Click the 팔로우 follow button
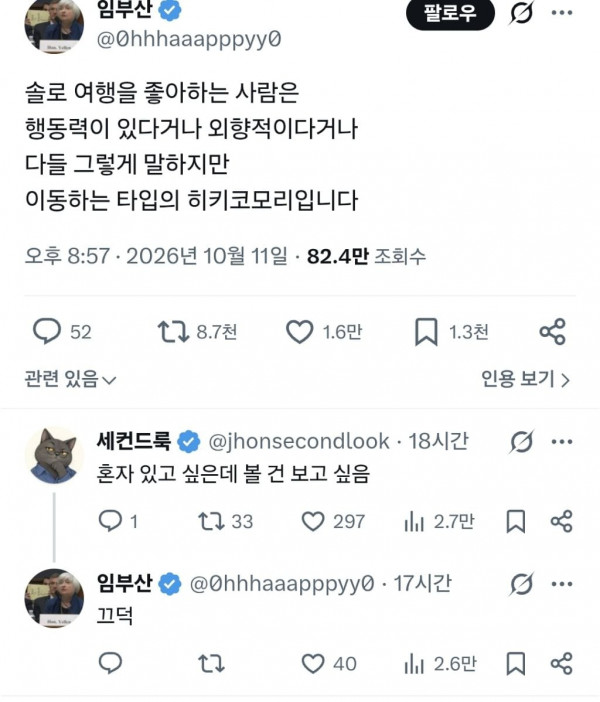 tap(450, 13)
